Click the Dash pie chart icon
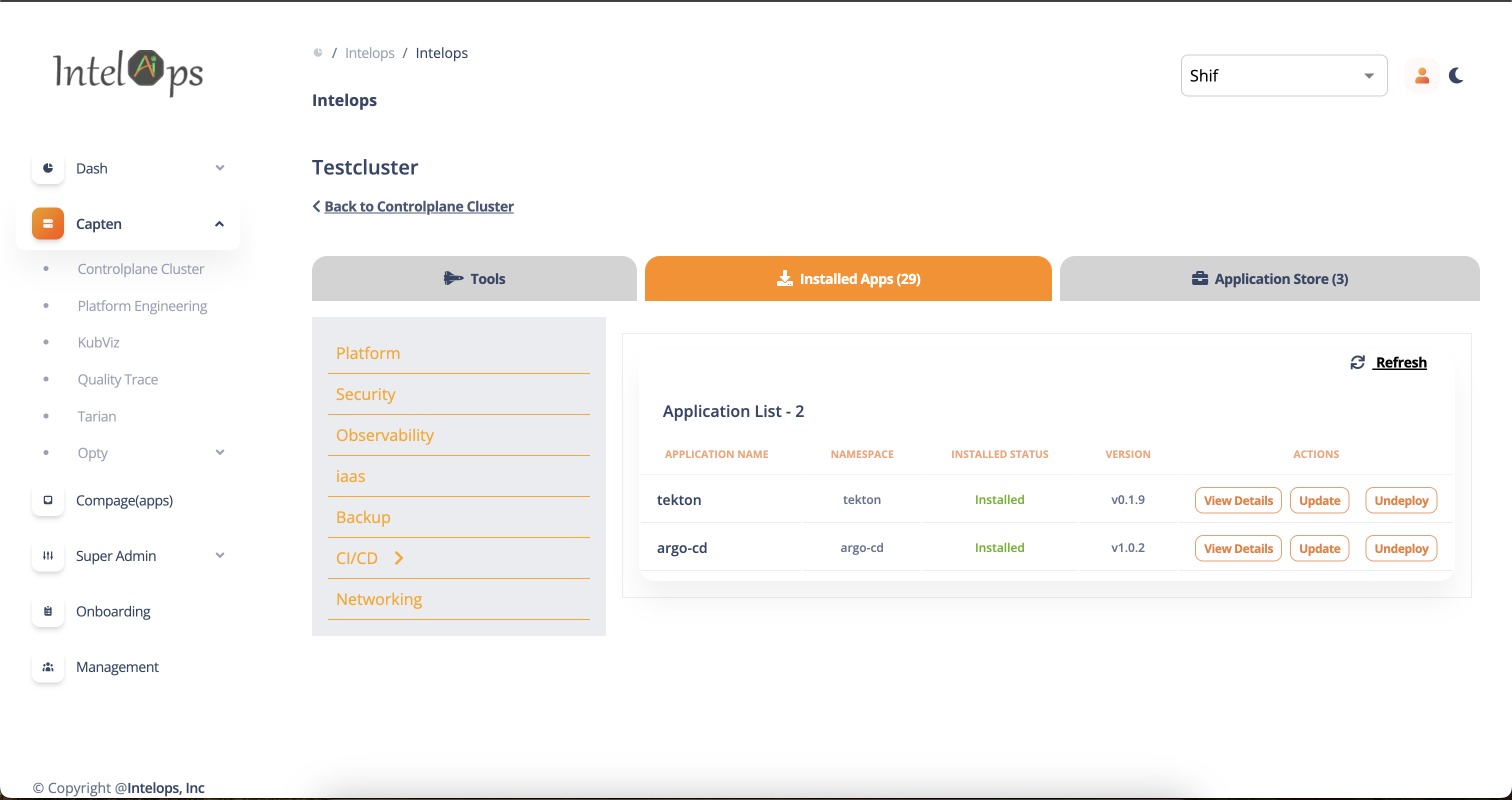The height and width of the screenshot is (800, 1512). point(48,168)
